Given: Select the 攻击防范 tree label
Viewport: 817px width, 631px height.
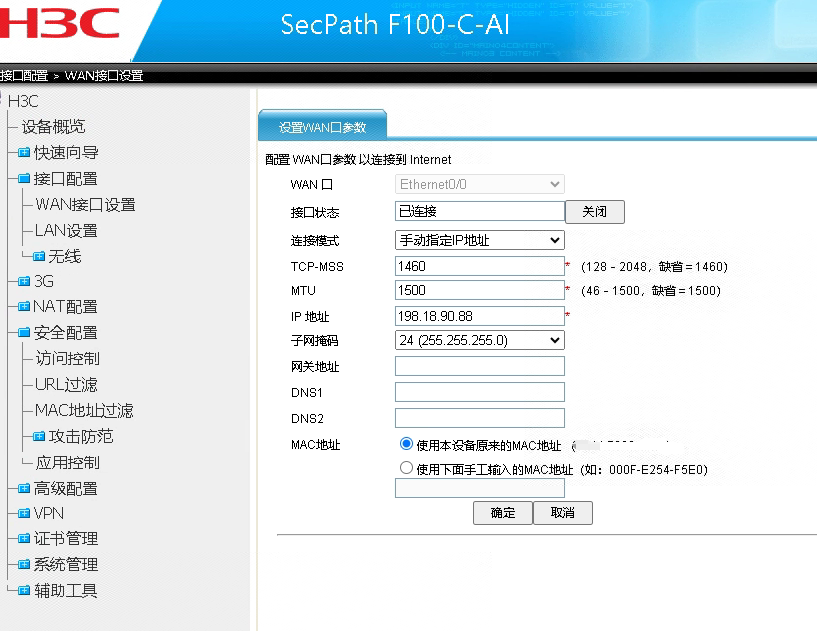Looking at the screenshot, I should click(81, 436).
